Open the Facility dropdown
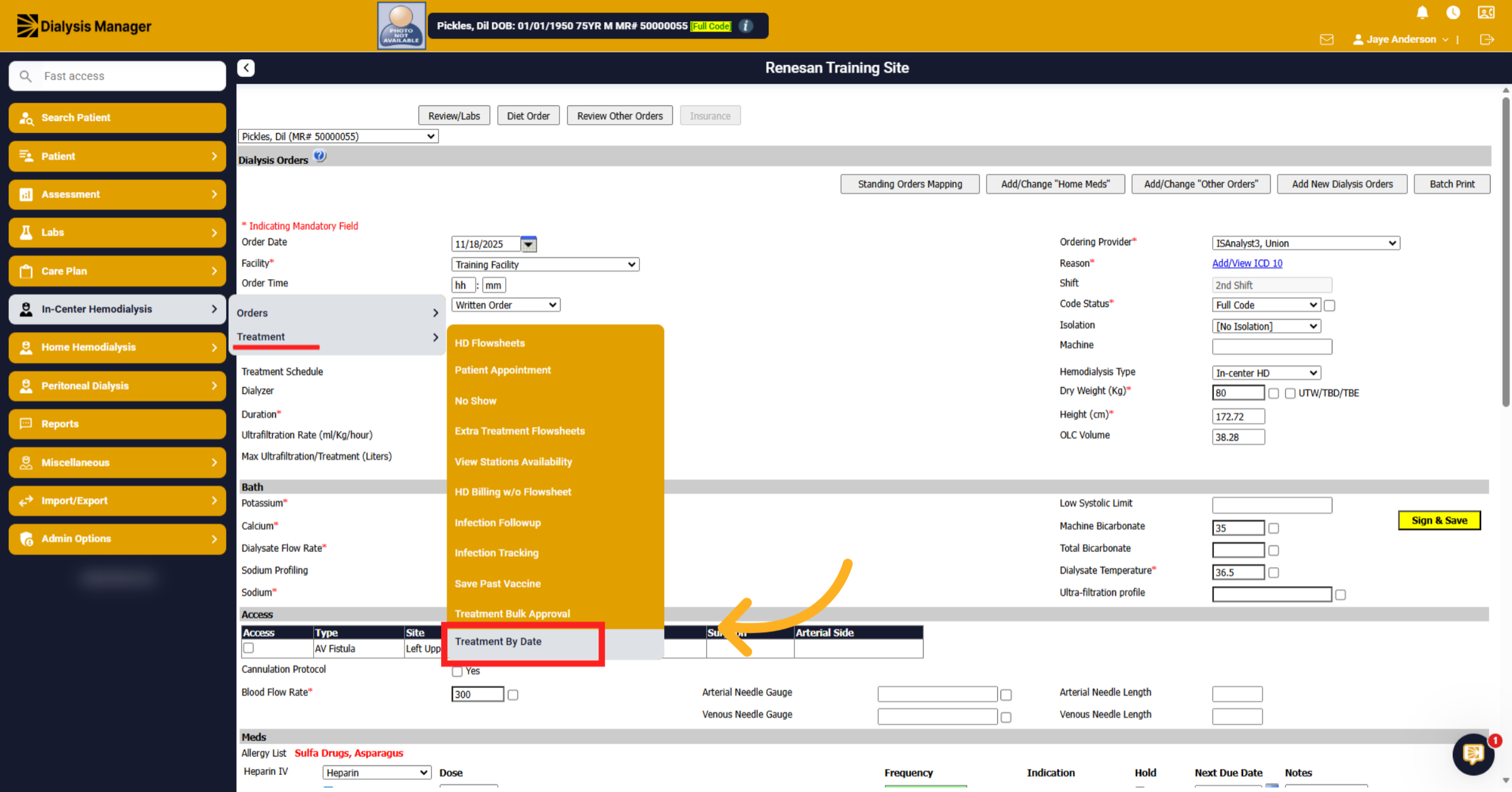 546,265
